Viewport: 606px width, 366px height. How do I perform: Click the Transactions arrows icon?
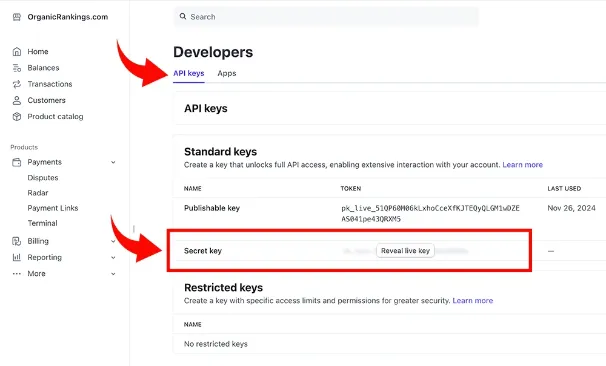coord(17,84)
